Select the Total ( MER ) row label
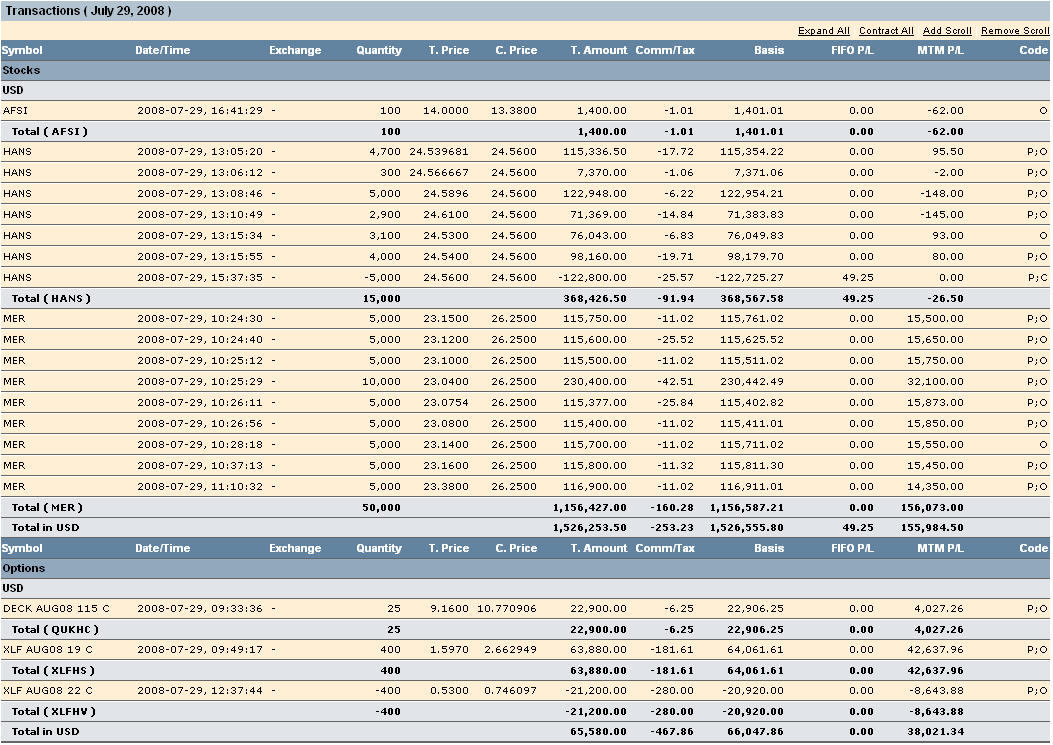The image size is (1053, 745). (x=47, y=508)
